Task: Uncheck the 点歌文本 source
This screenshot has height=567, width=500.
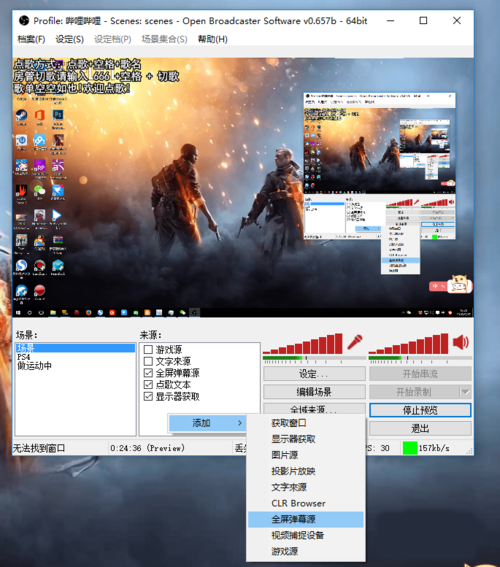Action: point(148,384)
